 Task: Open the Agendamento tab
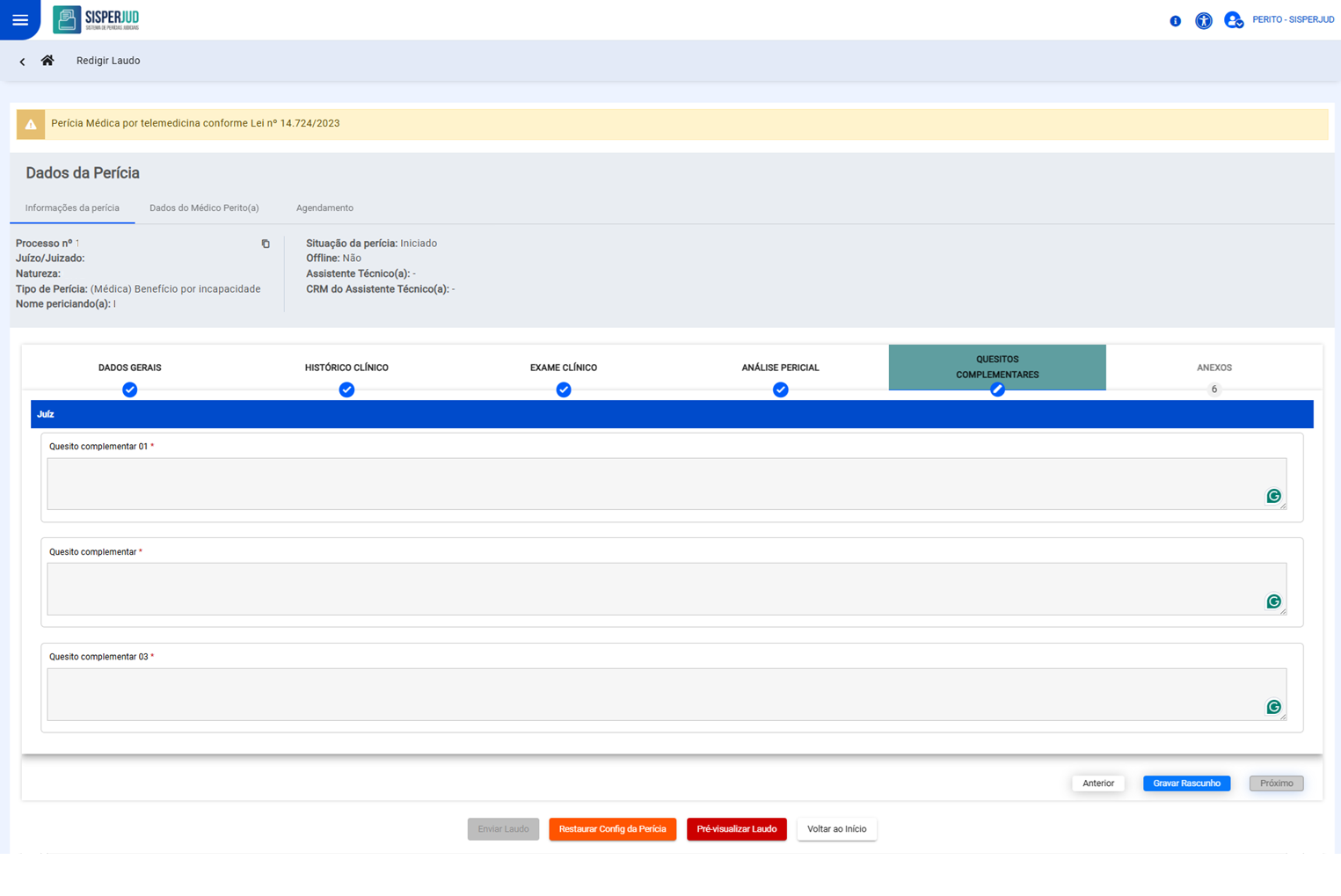(x=324, y=208)
